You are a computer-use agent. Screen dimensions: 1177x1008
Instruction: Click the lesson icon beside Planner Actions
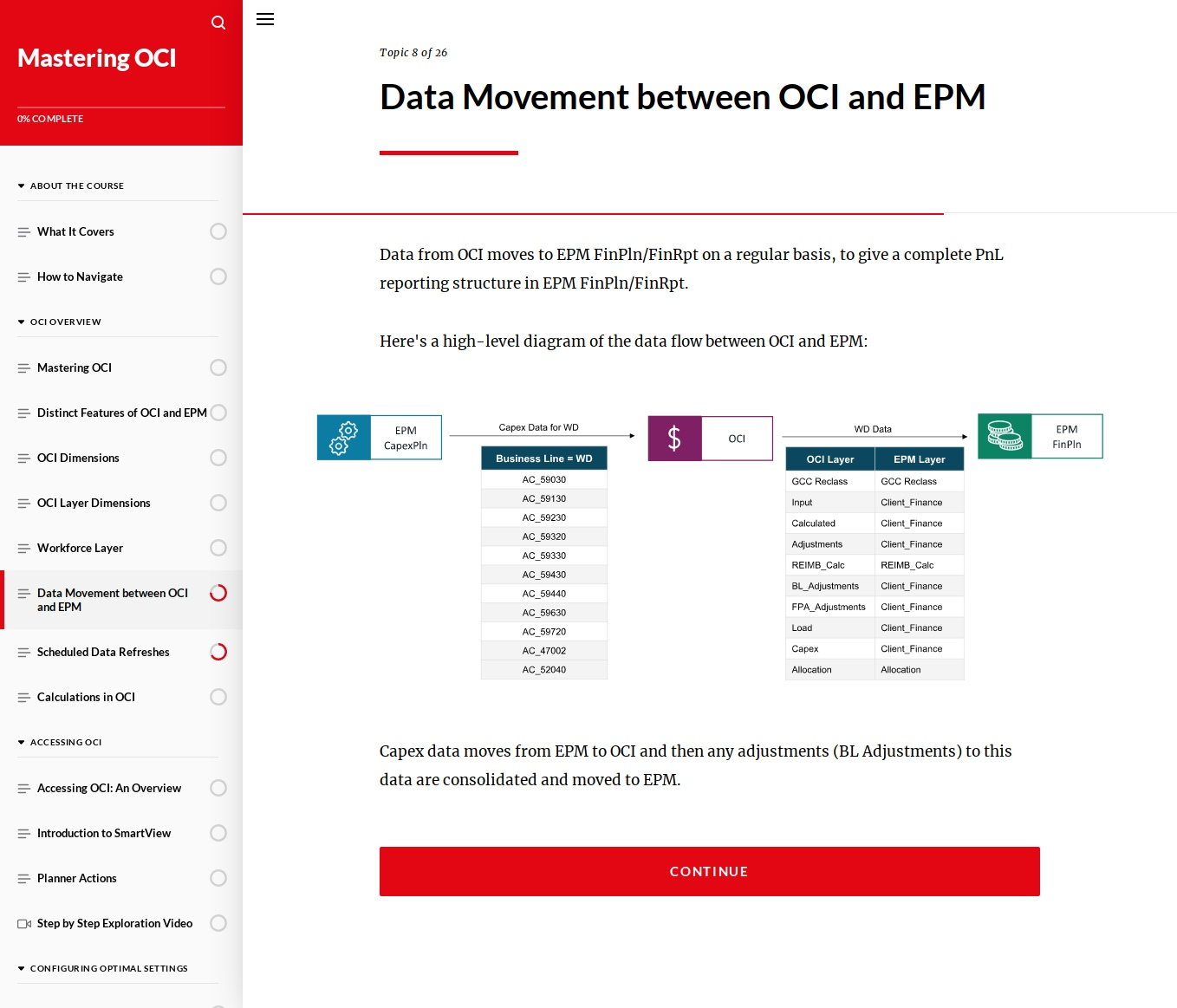(24, 879)
